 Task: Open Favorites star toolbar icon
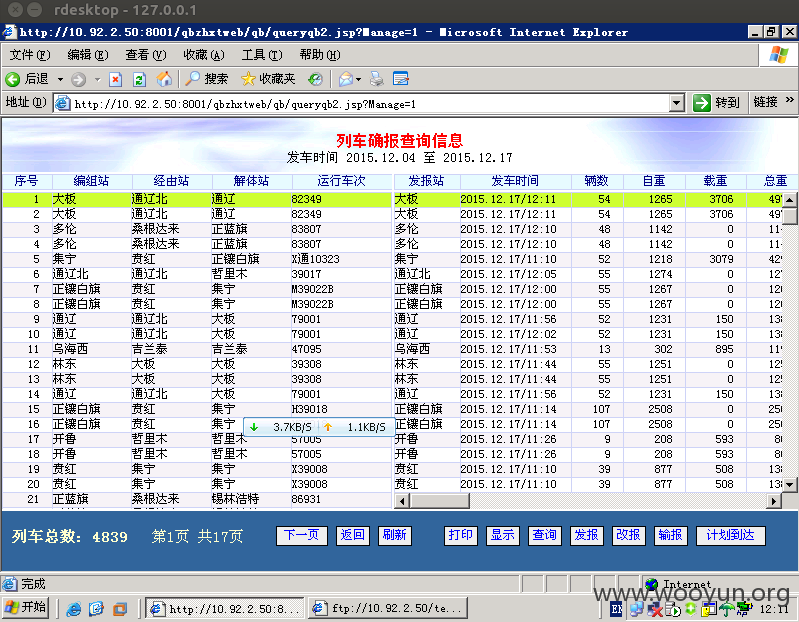tap(248, 78)
